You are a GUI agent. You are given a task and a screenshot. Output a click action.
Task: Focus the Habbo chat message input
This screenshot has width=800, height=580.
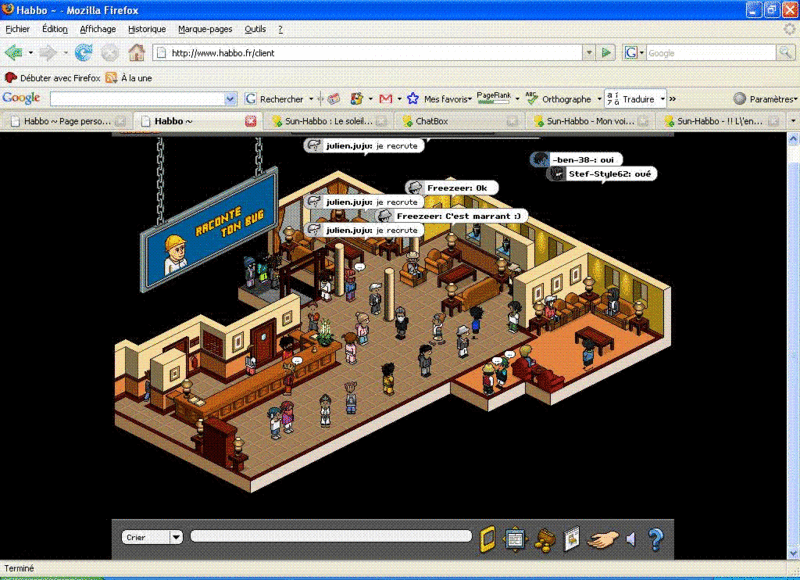pyautogui.click(x=331, y=536)
